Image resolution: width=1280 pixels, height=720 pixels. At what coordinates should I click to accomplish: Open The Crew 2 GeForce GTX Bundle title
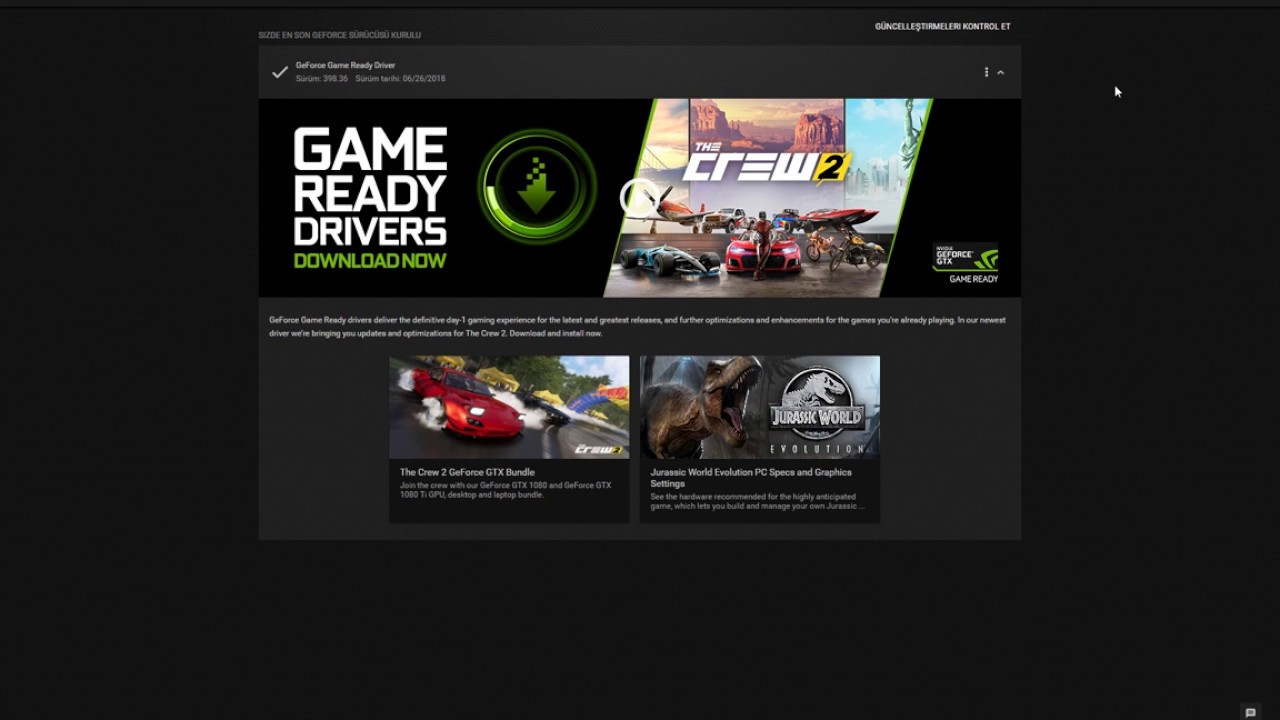click(467, 472)
